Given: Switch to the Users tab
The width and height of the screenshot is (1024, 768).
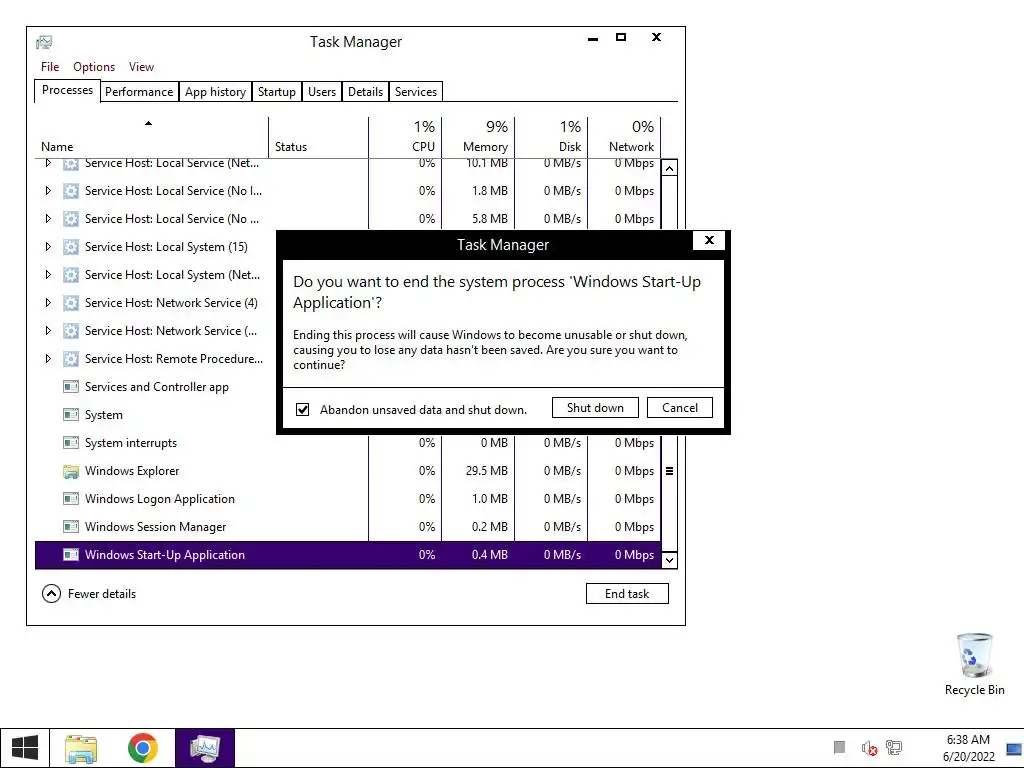Looking at the screenshot, I should (x=322, y=91).
